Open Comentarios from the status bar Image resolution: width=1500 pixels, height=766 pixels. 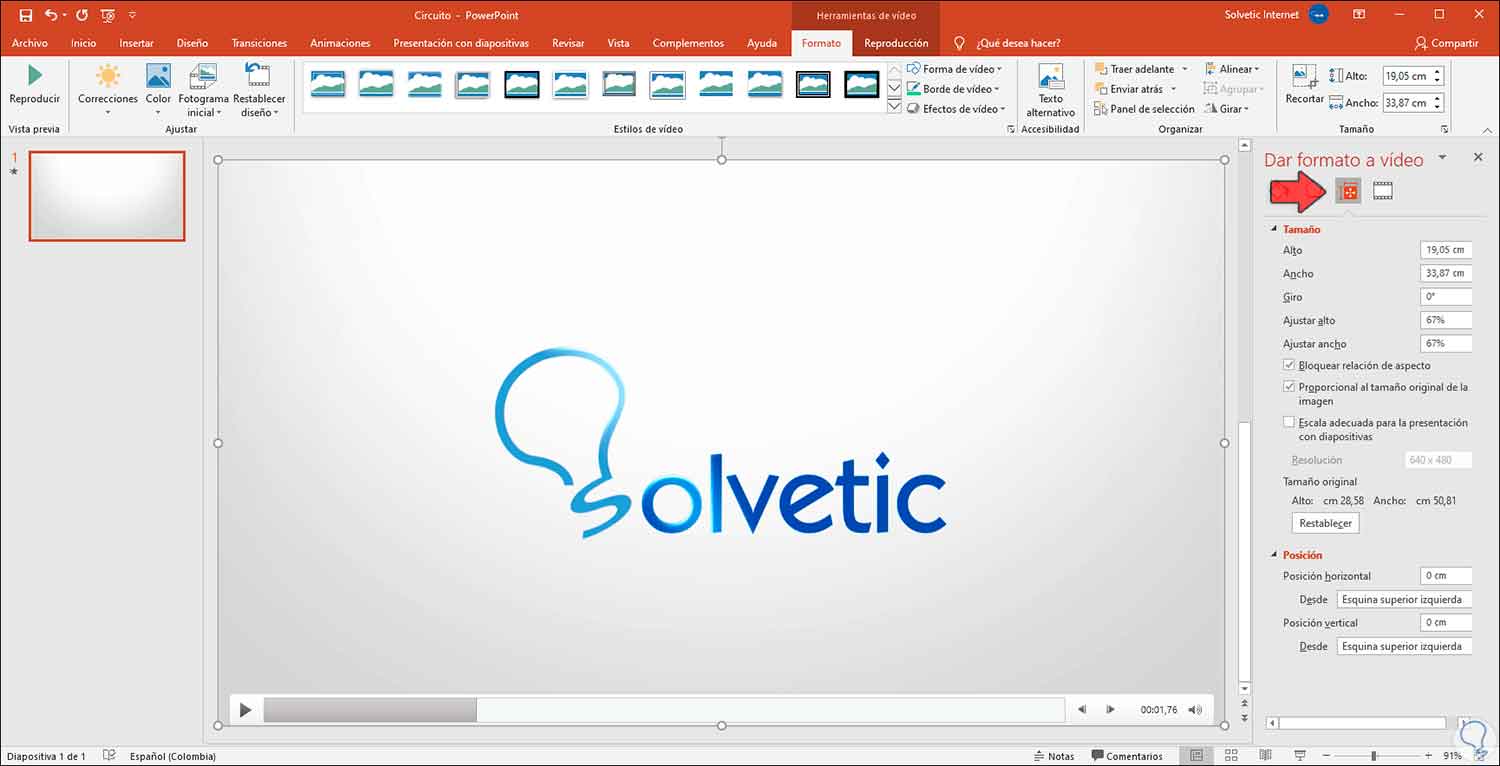[1127, 756]
